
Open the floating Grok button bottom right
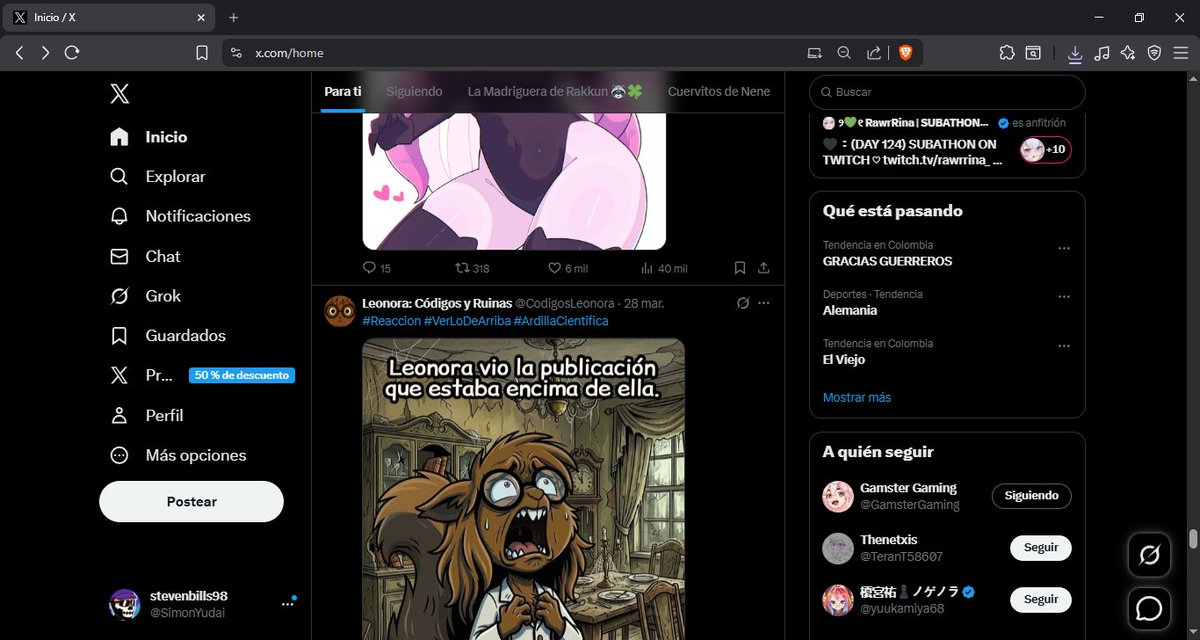pyautogui.click(x=1148, y=554)
